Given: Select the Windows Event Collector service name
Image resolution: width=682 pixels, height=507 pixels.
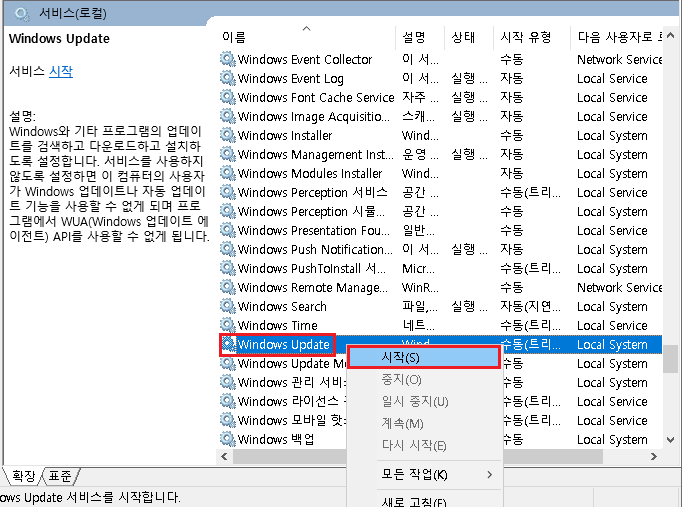Looking at the screenshot, I should click(305, 59).
